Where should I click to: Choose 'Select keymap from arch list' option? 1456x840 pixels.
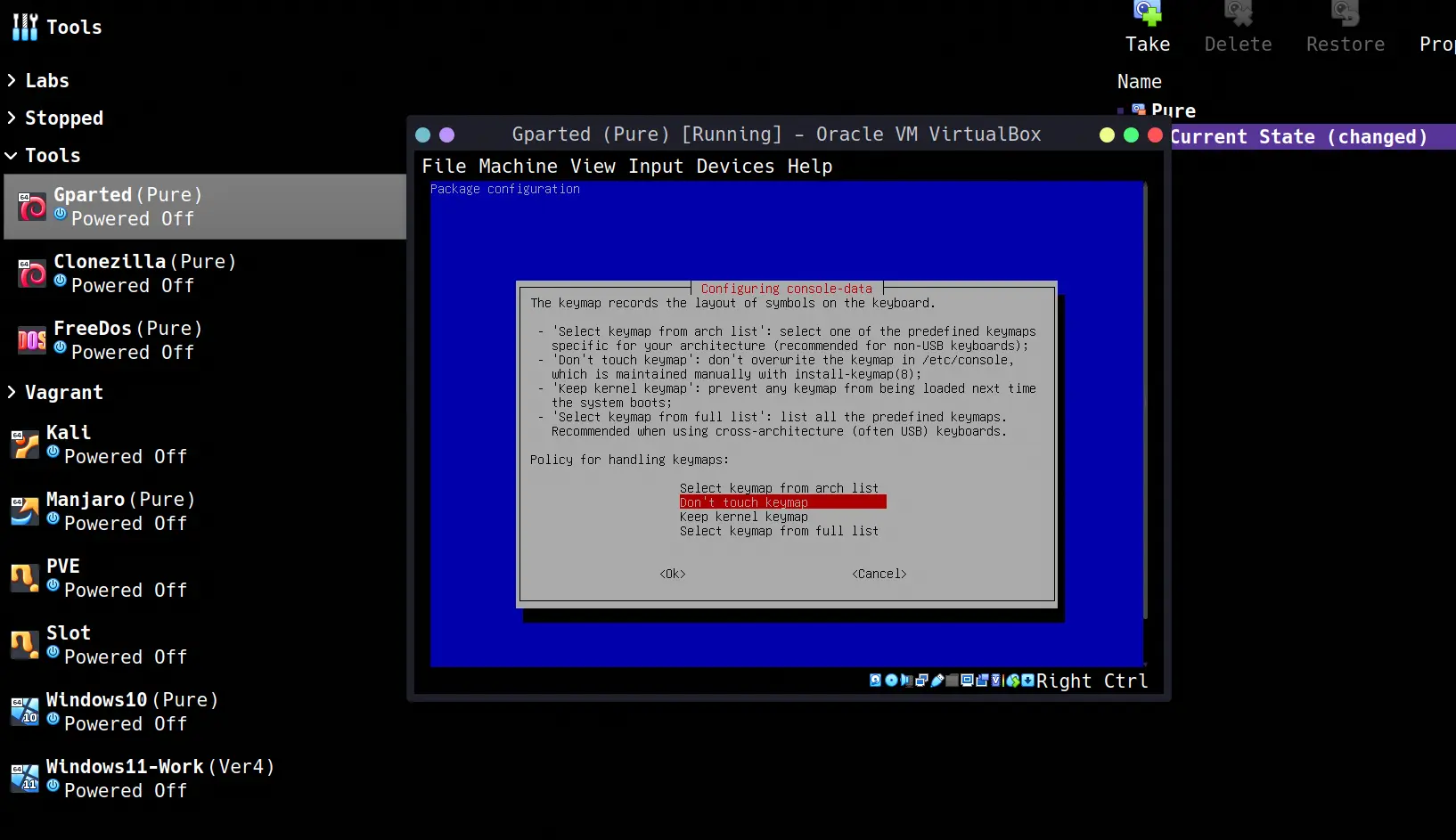point(779,488)
